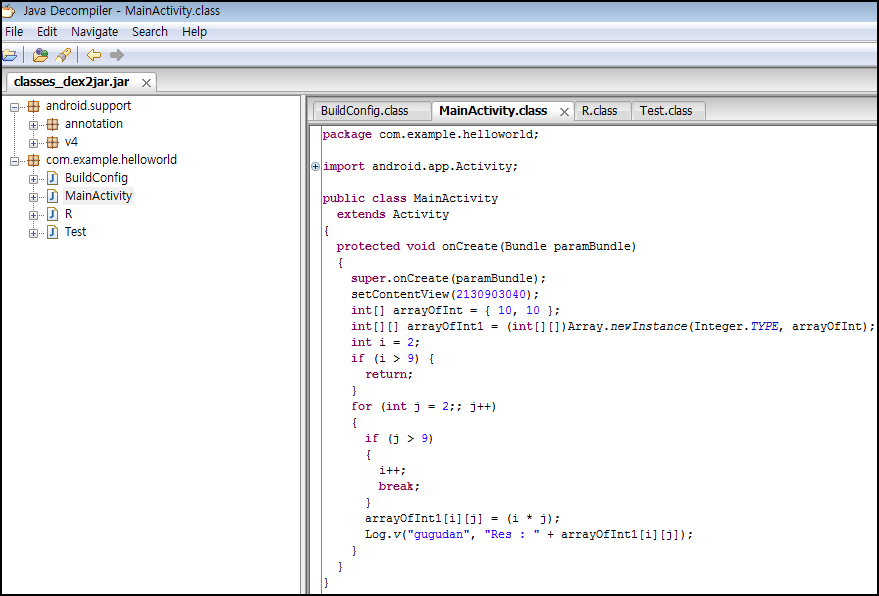The height and width of the screenshot is (596, 879).
Task: Click the Backward navigation arrow
Action: pos(94,55)
